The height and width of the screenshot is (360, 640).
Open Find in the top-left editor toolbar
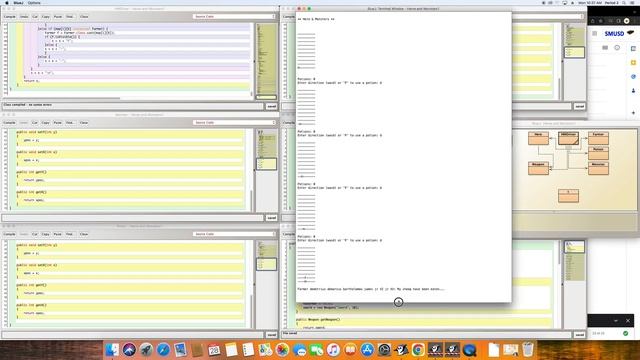point(70,17)
